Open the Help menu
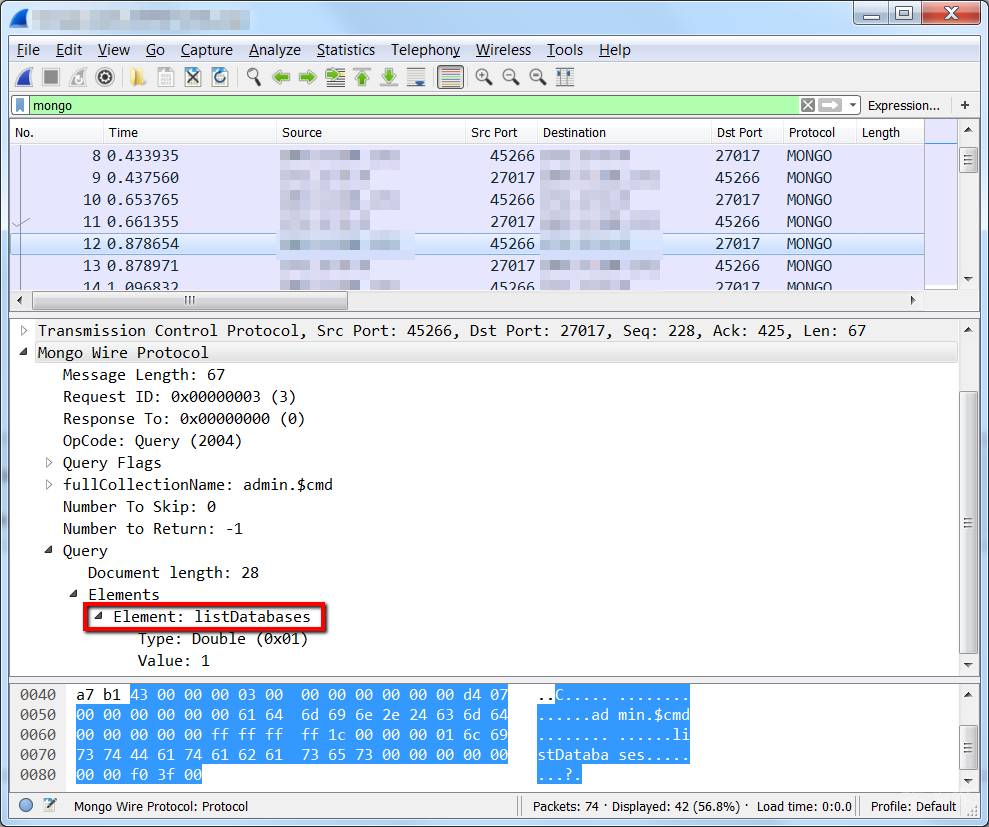Image resolution: width=989 pixels, height=827 pixels. (x=615, y=50)
